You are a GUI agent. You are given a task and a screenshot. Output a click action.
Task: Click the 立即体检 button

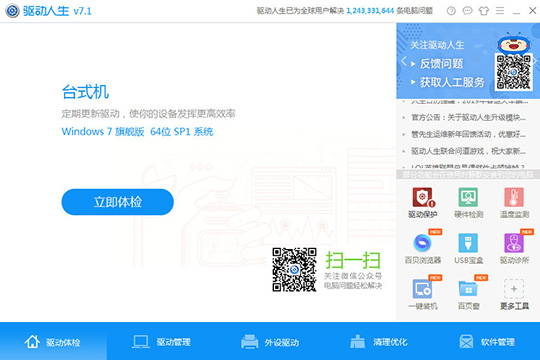tap(117, 202)
